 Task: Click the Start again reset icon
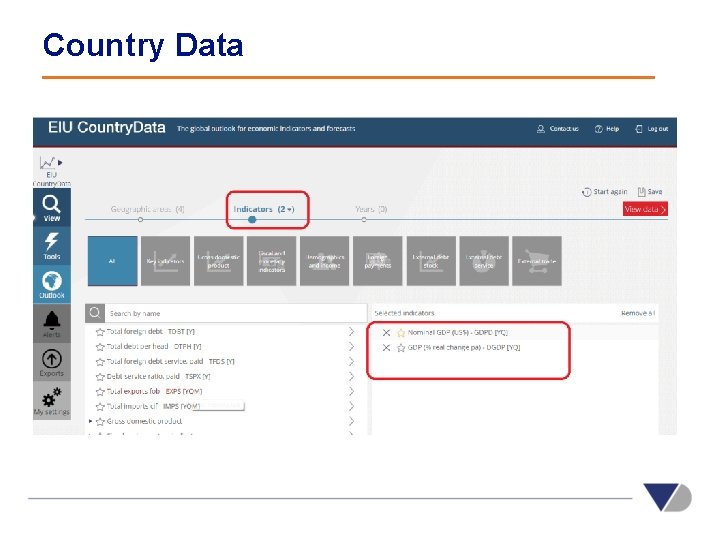click(x=586, y=192)
